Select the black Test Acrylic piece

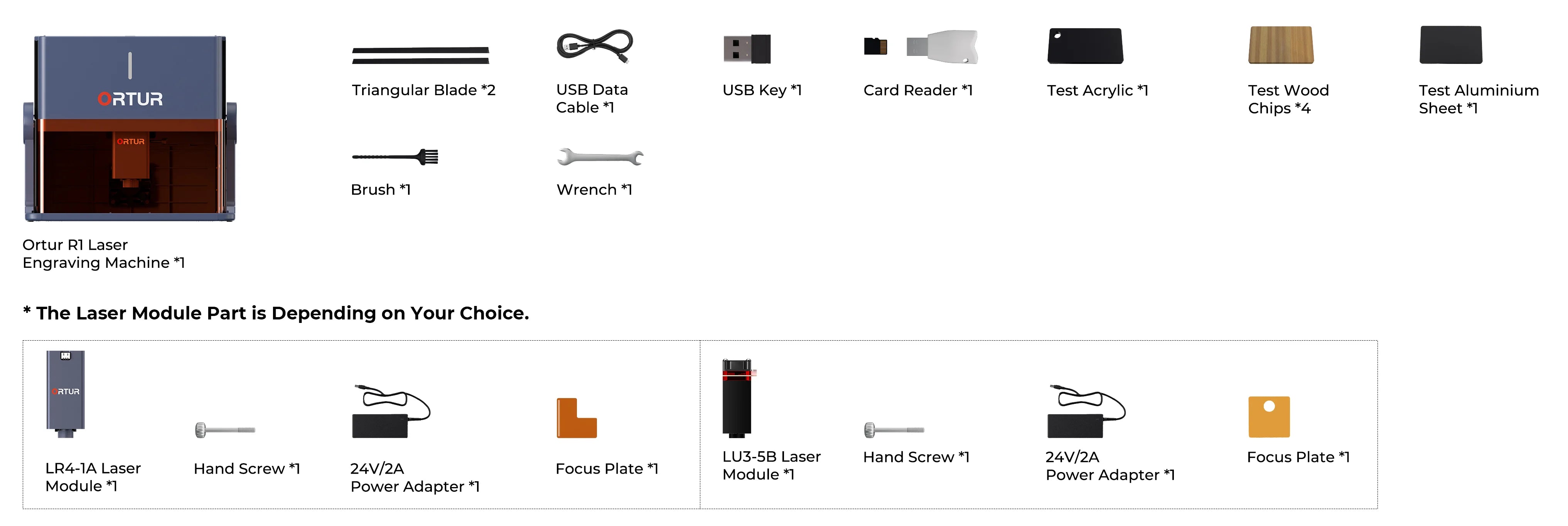click(1085, 45)
